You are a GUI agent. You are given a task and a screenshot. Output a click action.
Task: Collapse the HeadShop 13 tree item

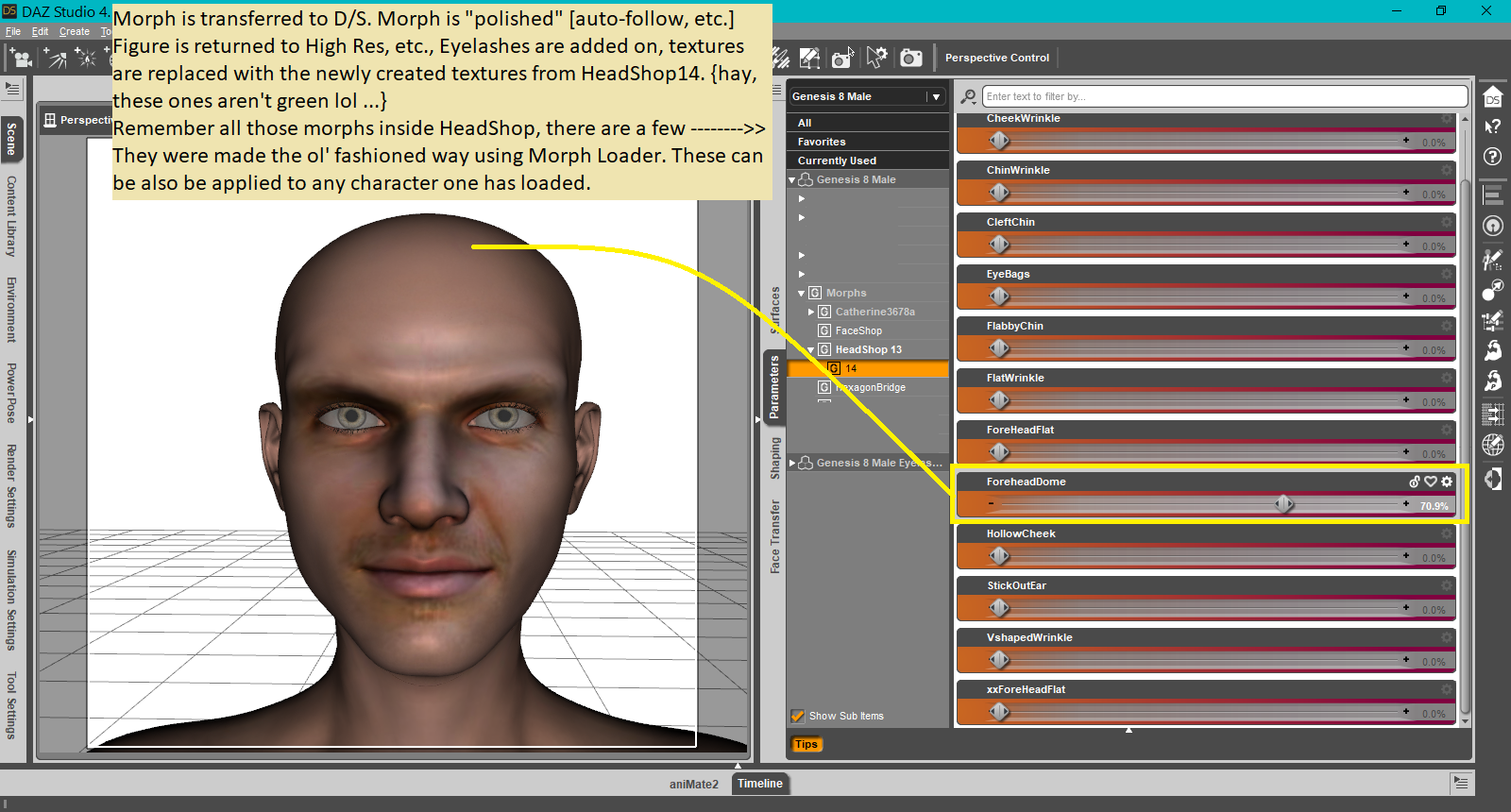[x=811, y=349]
